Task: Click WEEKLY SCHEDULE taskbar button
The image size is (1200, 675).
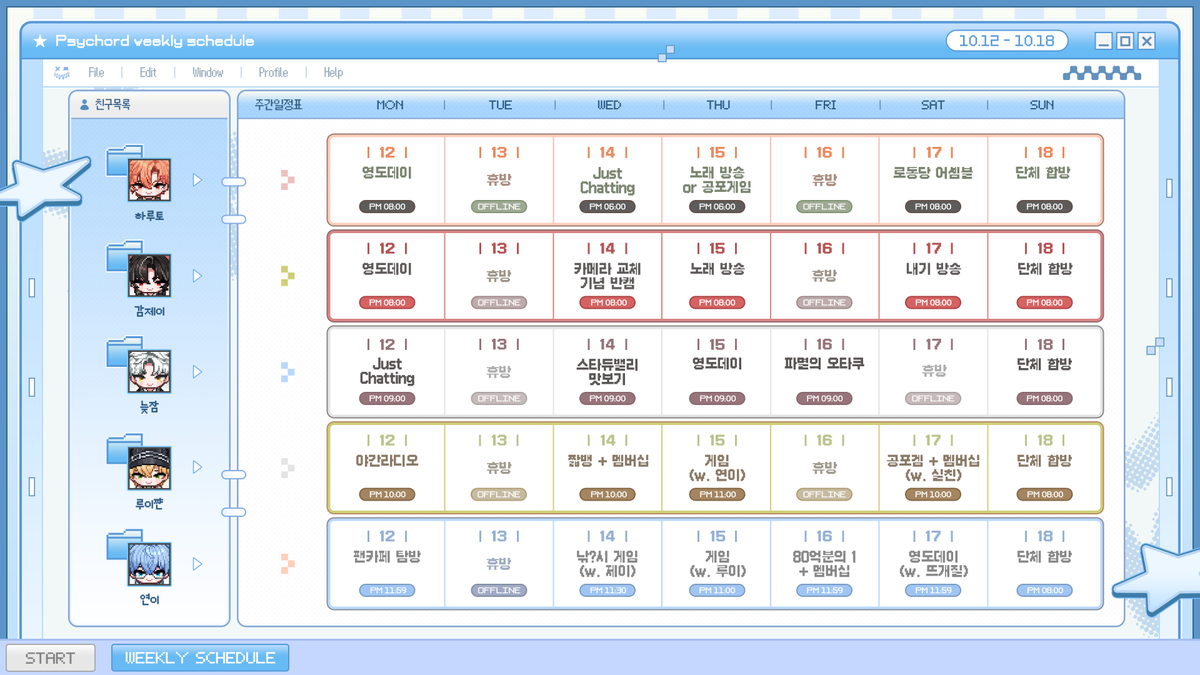Action: [x=200, y=658]
